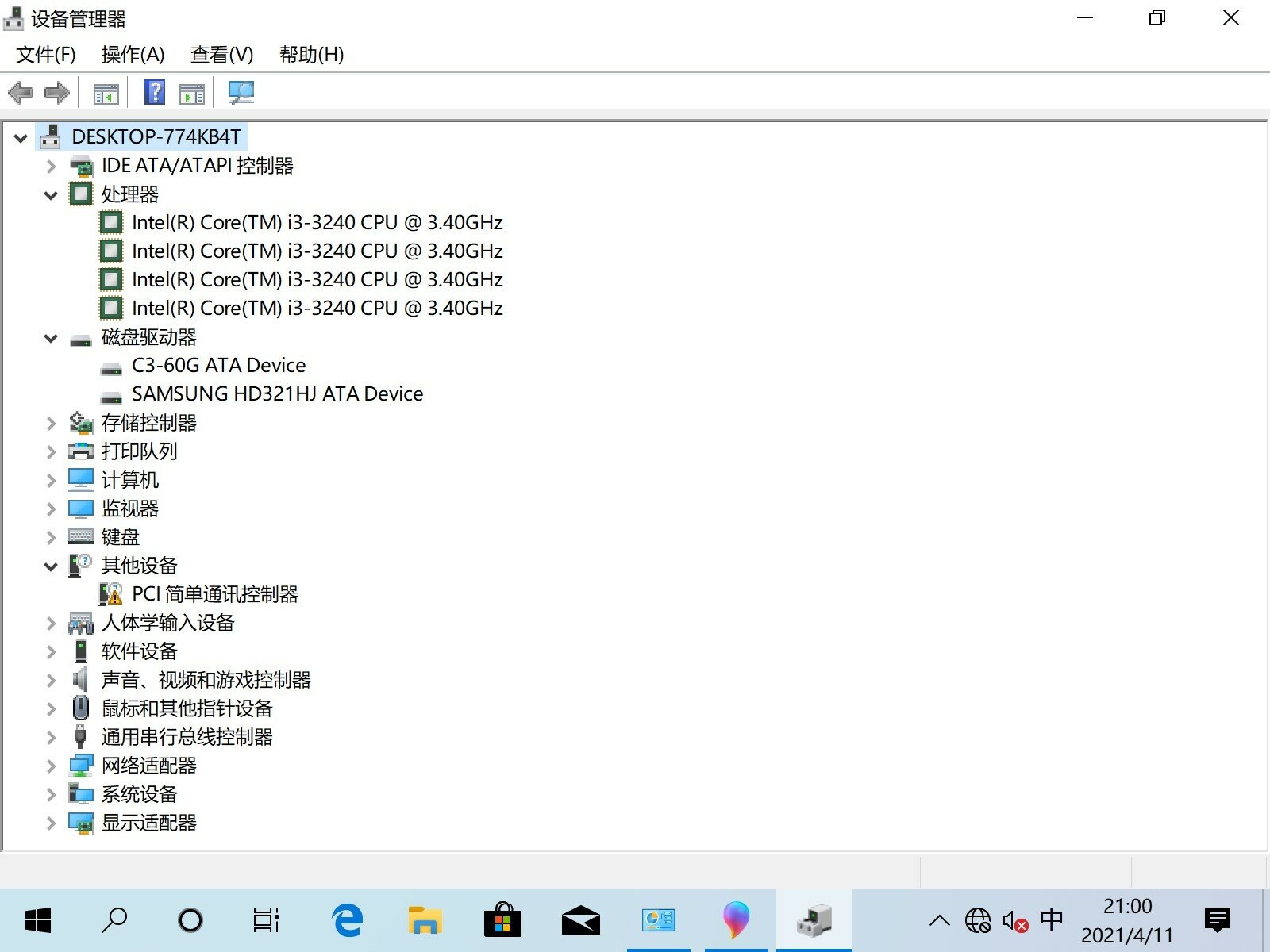This screenshot has width=1270, height=952.
Task: Collapse the 处理器 category
Action: [x=51, y=195]
